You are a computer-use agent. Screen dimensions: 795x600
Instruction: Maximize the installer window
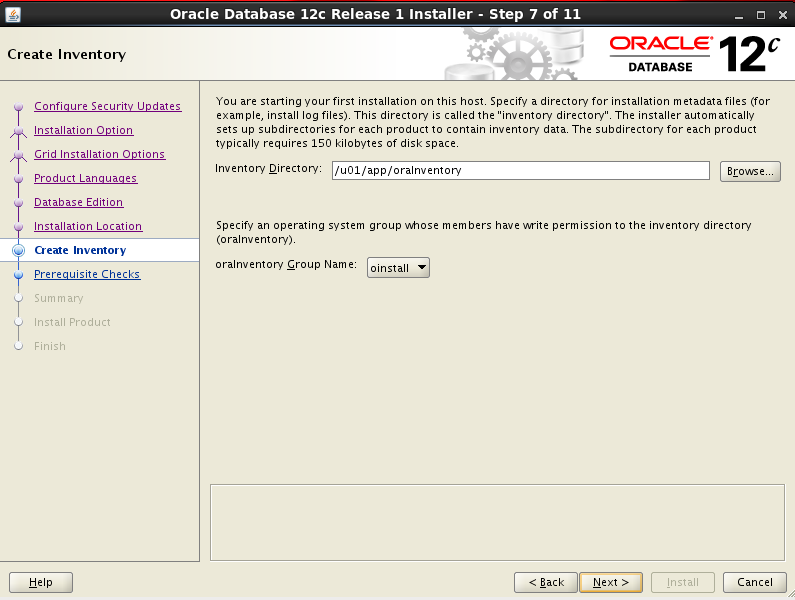click(761, 15)
